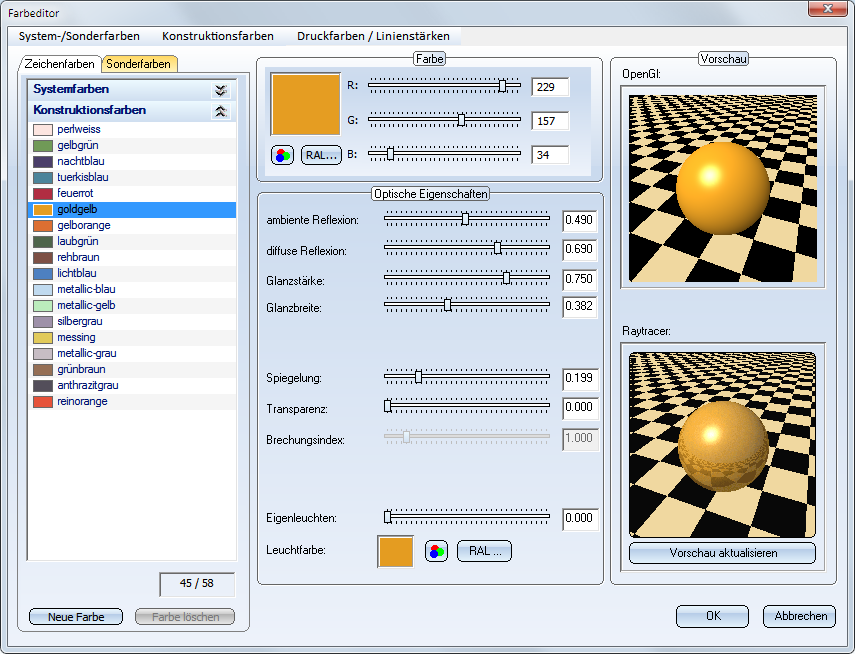Screen dimensions: 855x654
Task: Click the tuerkisblau color icon
Action: (42, 178)
